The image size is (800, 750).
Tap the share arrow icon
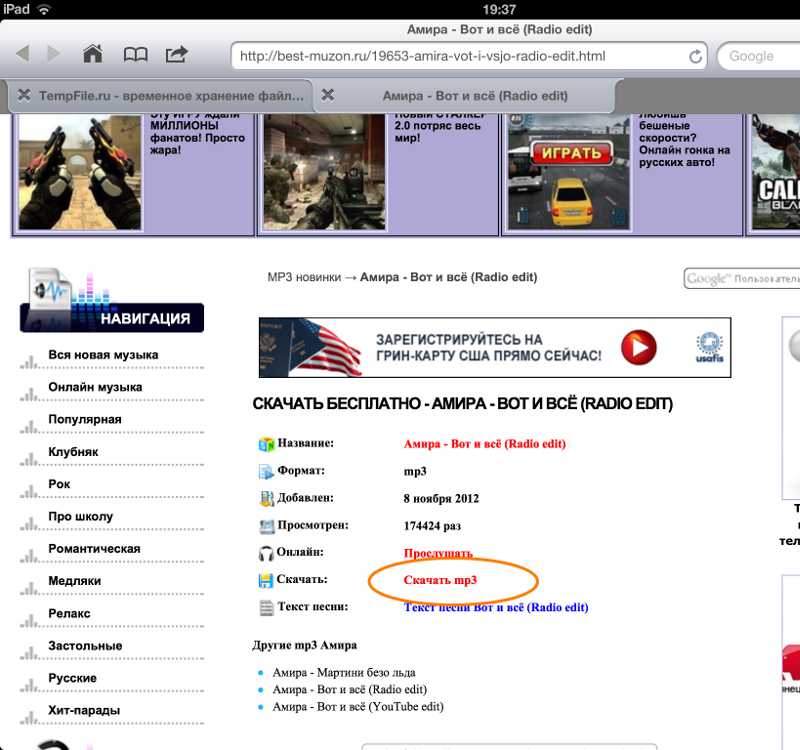click(177, 54)
